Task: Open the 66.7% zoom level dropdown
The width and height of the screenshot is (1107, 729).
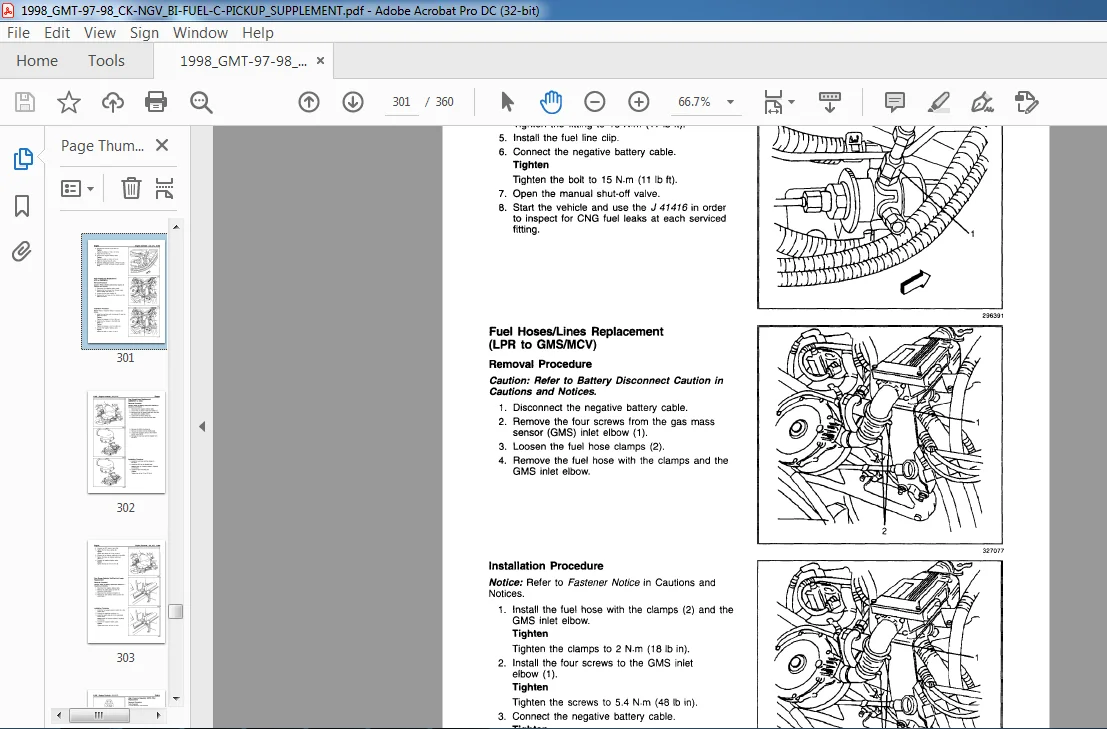Action: pos(730,102)
